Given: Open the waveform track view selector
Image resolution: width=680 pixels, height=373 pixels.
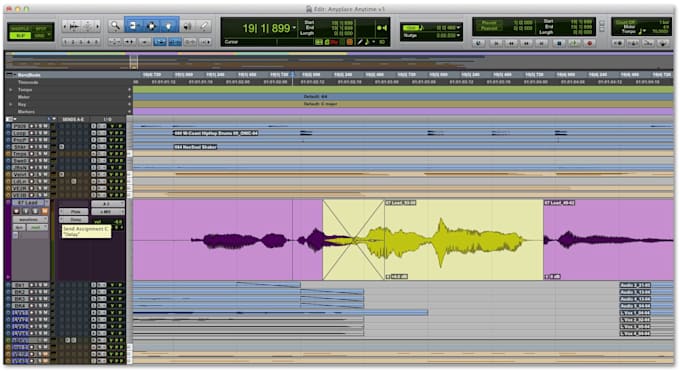Looking at the screenshot, I should click(x=30, y=219).
